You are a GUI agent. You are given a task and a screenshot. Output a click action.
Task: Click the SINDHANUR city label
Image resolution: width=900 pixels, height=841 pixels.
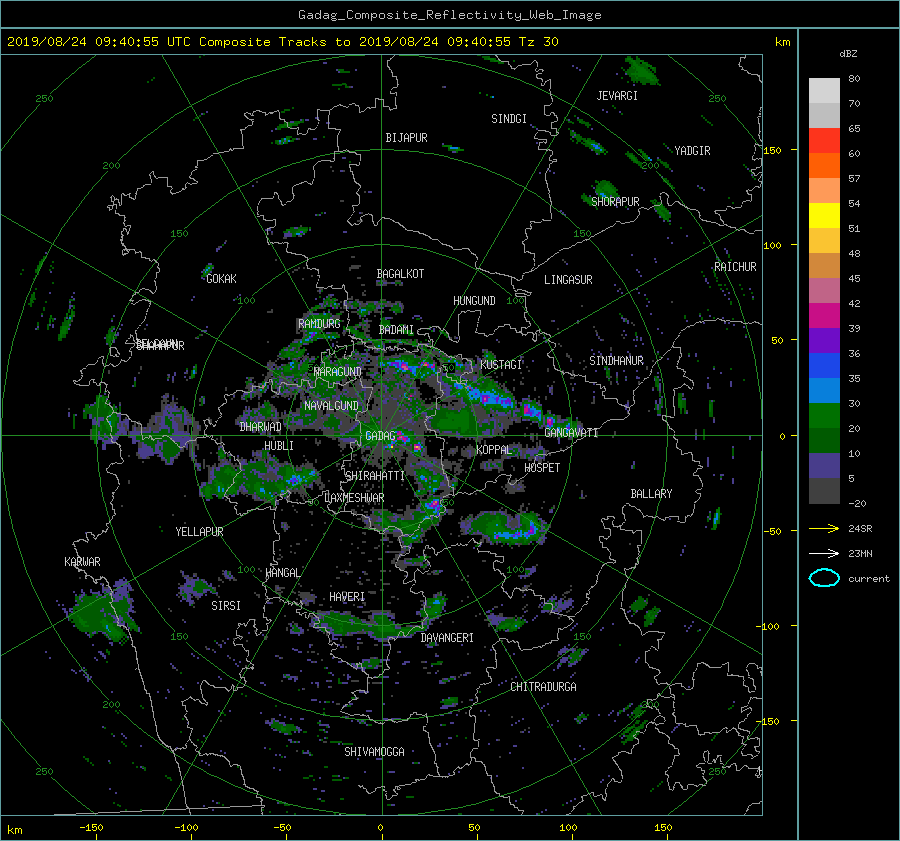[x=616, y=361]
